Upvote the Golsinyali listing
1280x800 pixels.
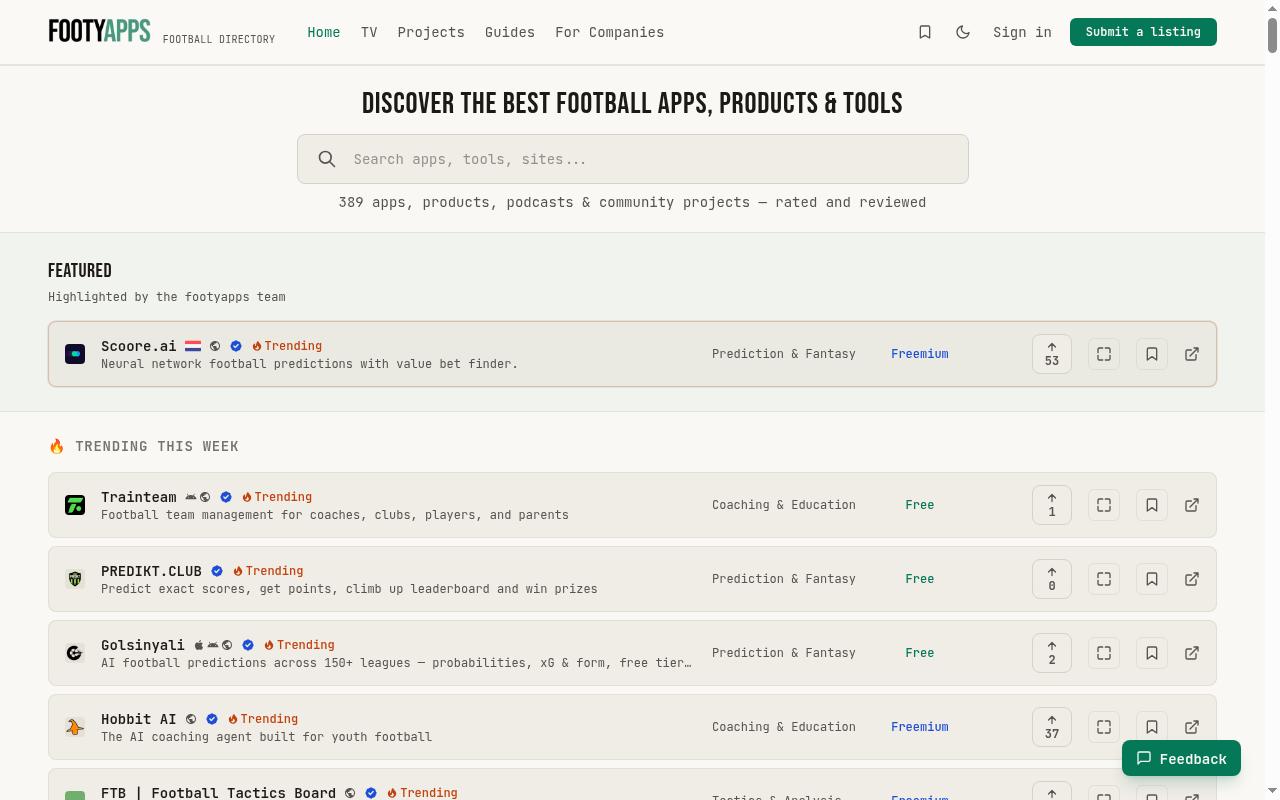[x=1052, y=653]
